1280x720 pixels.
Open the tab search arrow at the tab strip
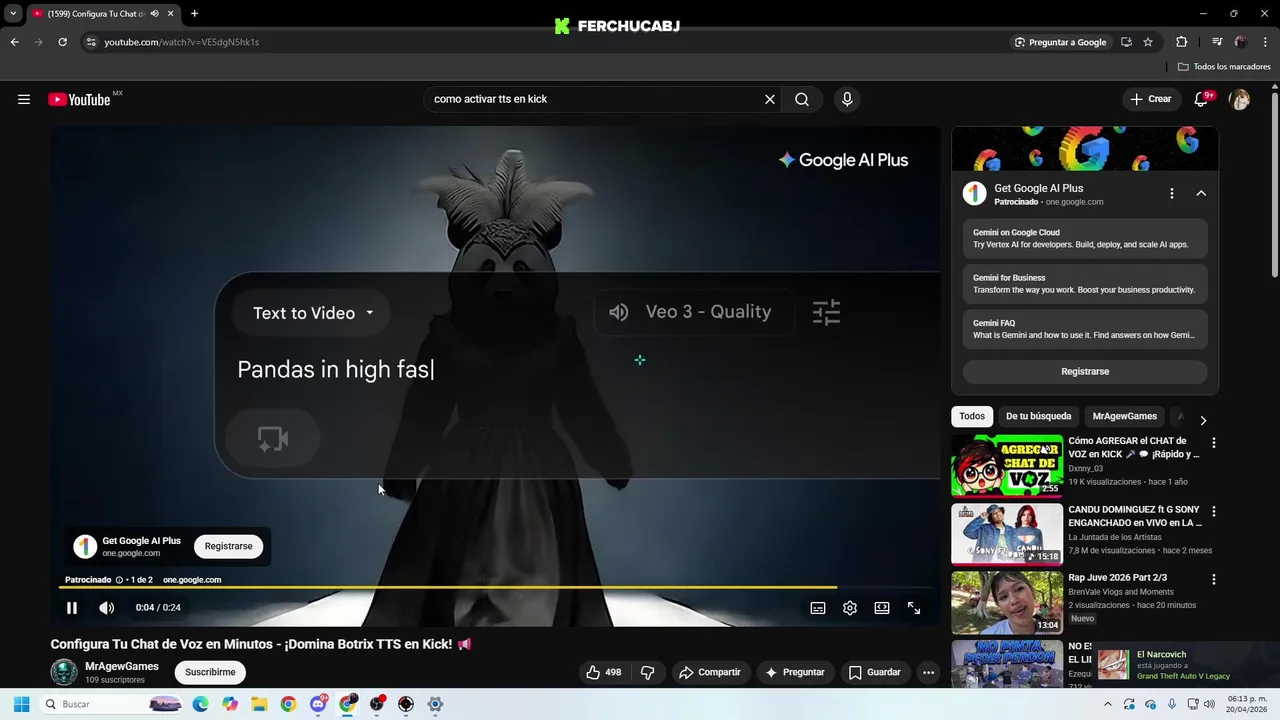tap(13, 13)
